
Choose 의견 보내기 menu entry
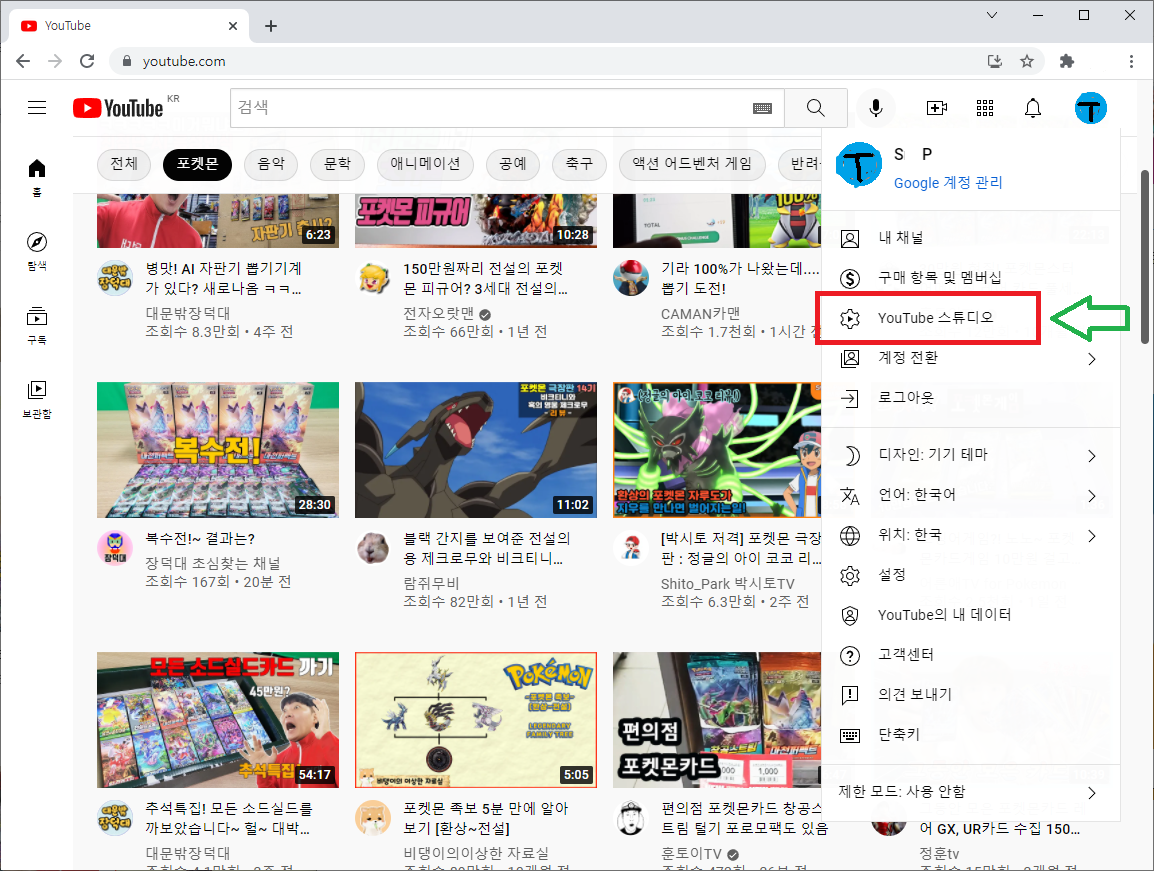[x=971, y=694]
